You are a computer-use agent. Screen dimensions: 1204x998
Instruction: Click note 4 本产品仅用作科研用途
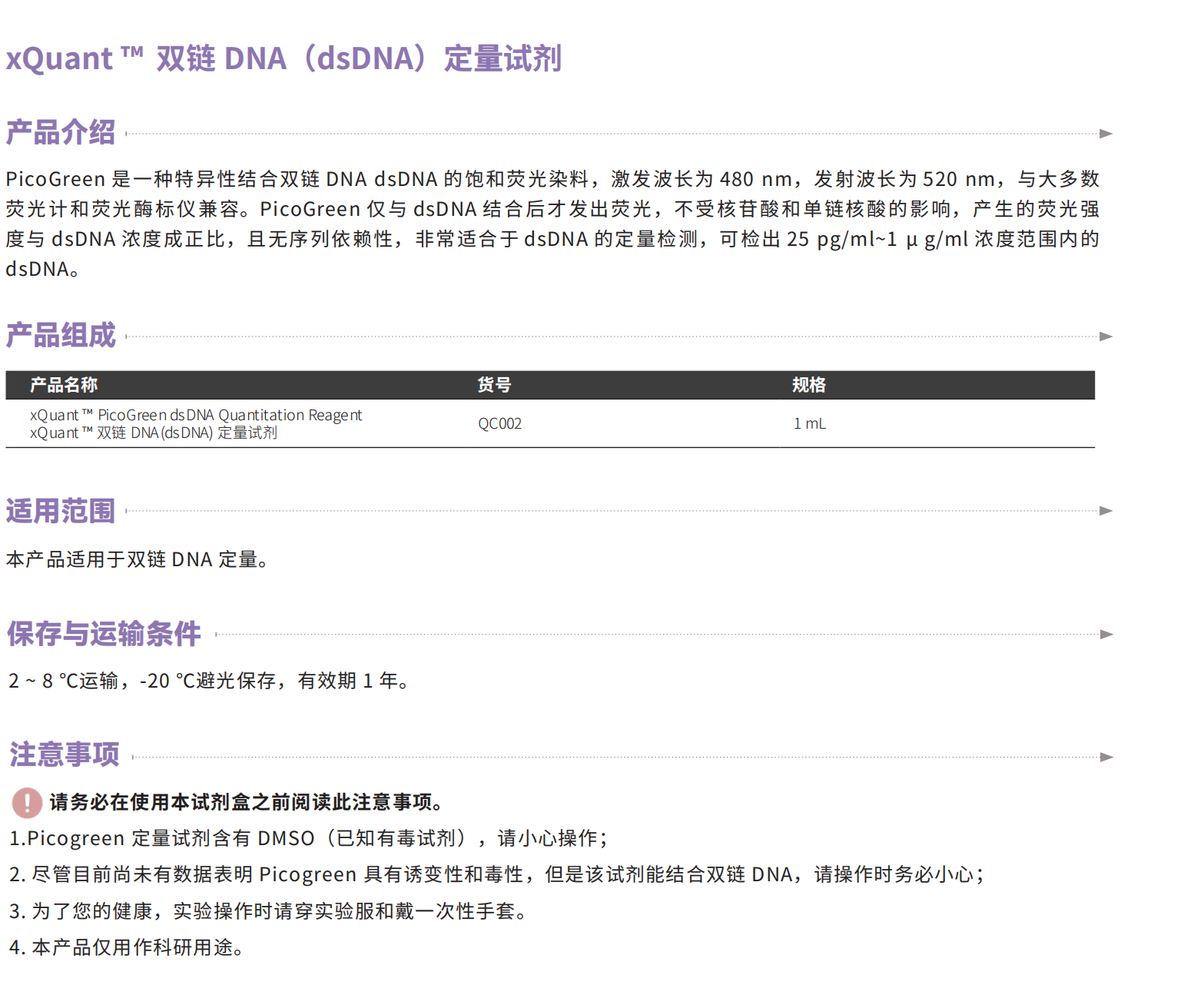pos(127,947)
